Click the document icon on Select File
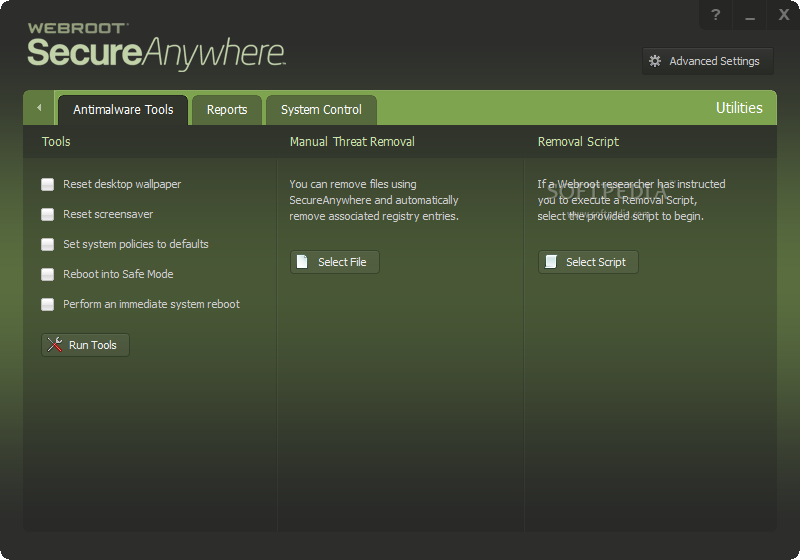This screenshot has width=800, height=560. 302,262
